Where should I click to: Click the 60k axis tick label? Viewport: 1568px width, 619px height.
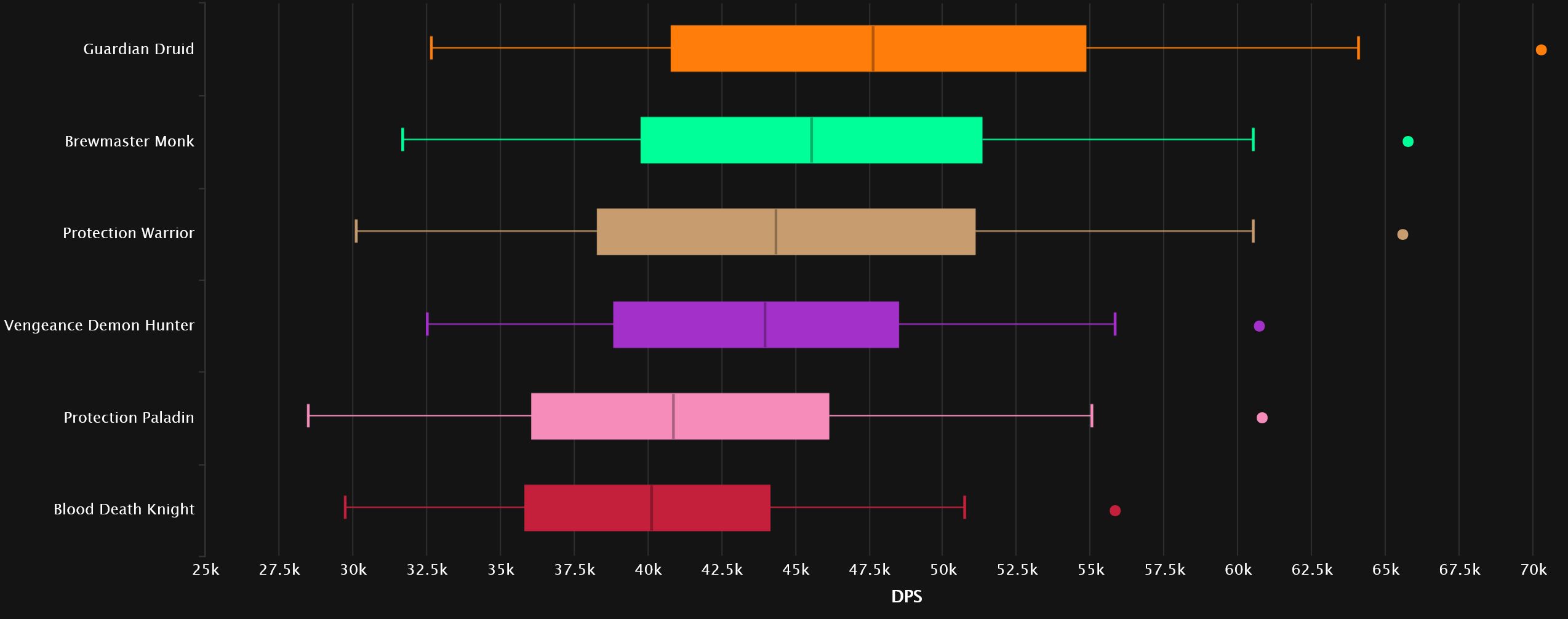1238,570
